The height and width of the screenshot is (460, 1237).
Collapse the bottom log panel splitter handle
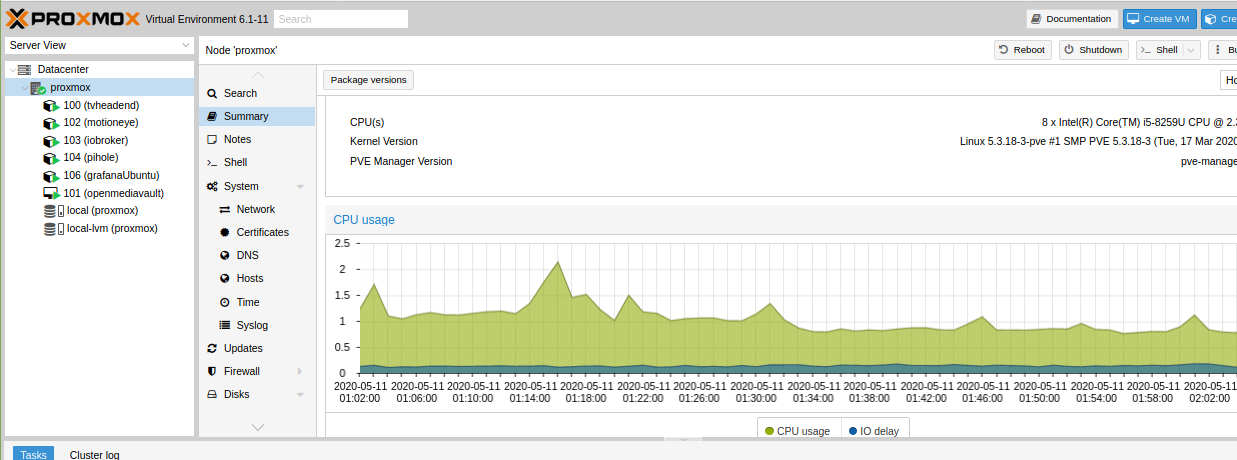pyautogui.click(x=682, y=439)
